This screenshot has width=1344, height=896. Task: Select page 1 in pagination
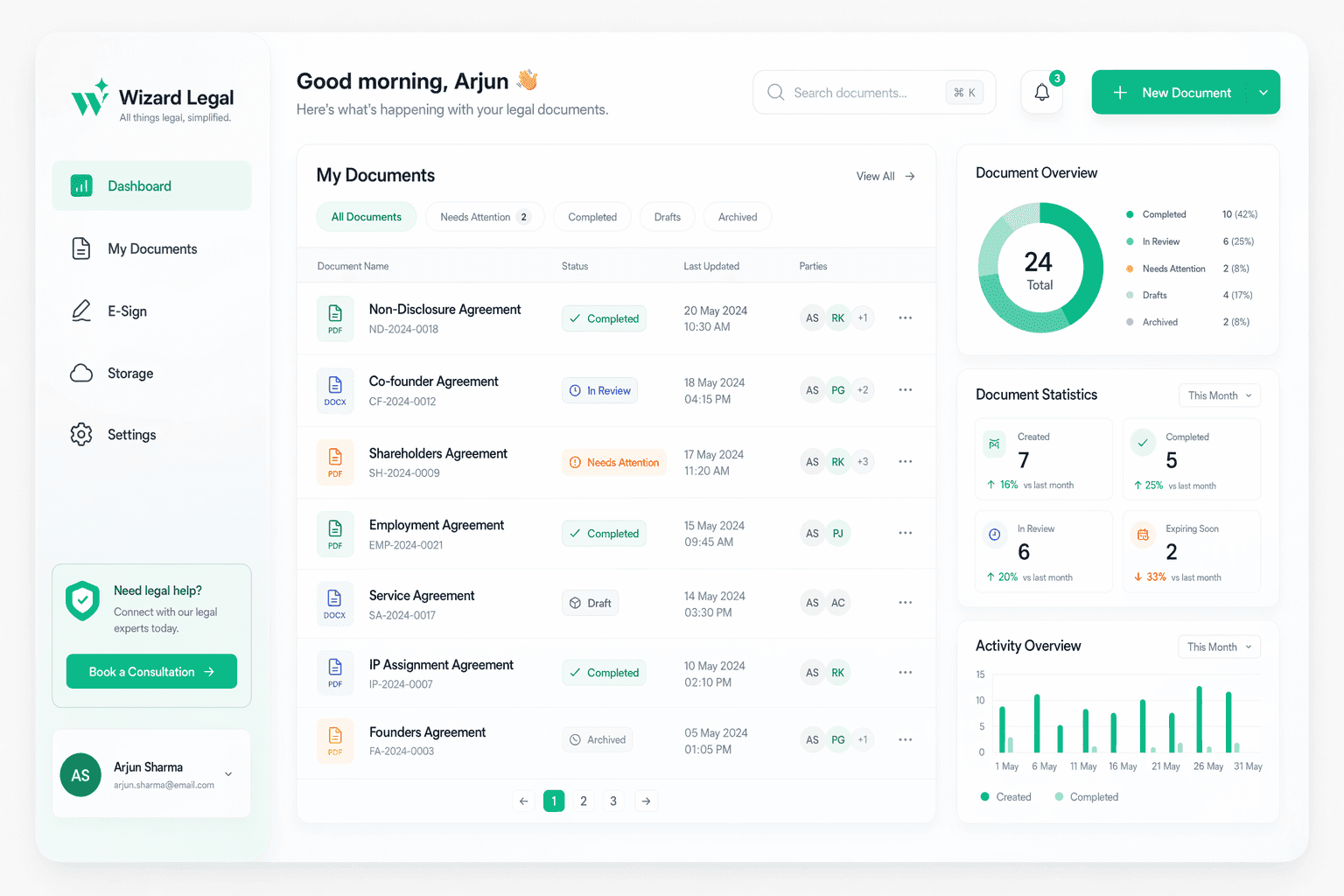pyautogui.click(x=554, y=801)
